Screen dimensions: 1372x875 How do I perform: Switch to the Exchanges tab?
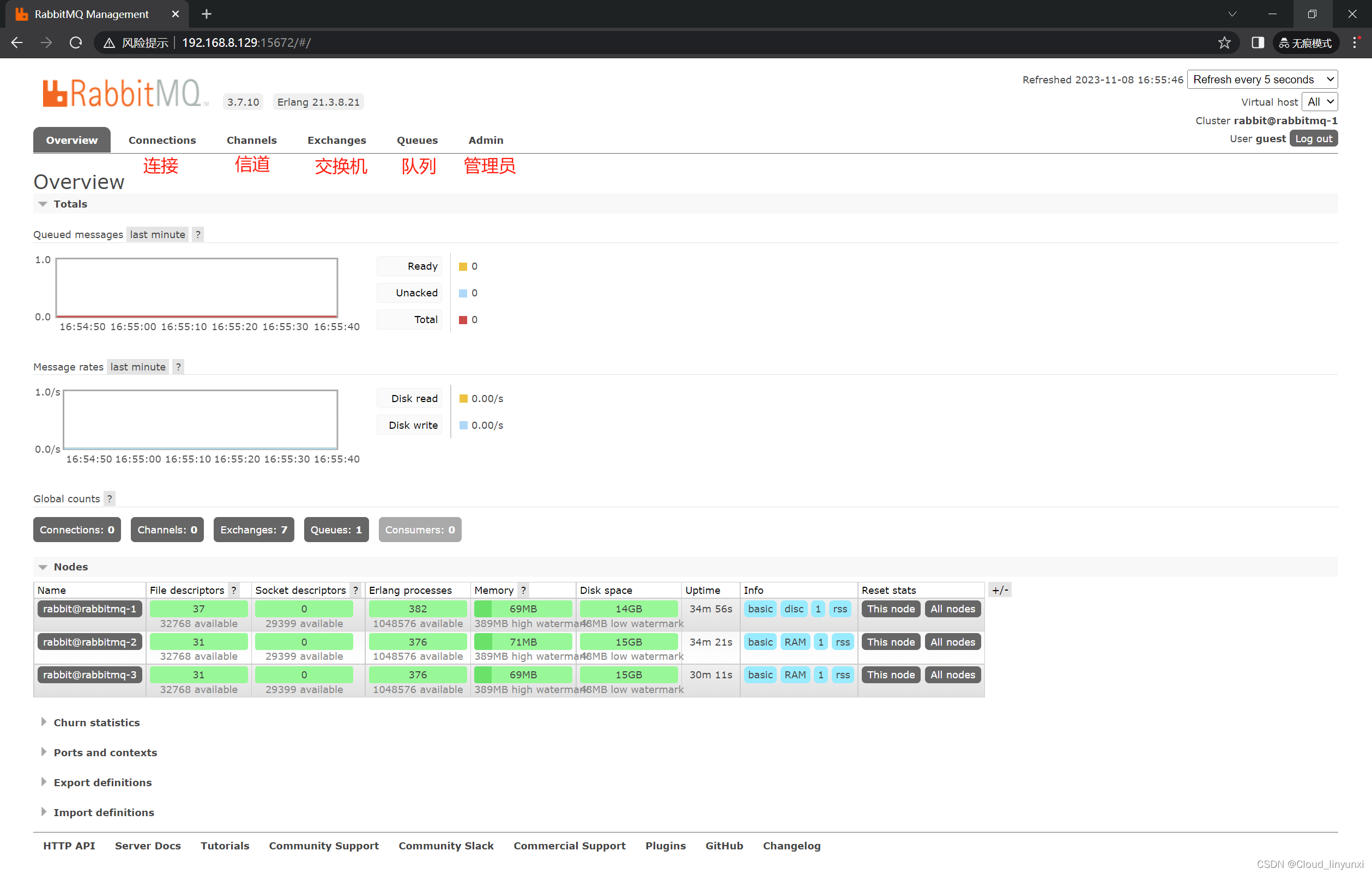pyautogui.click(x=336, y=140)
